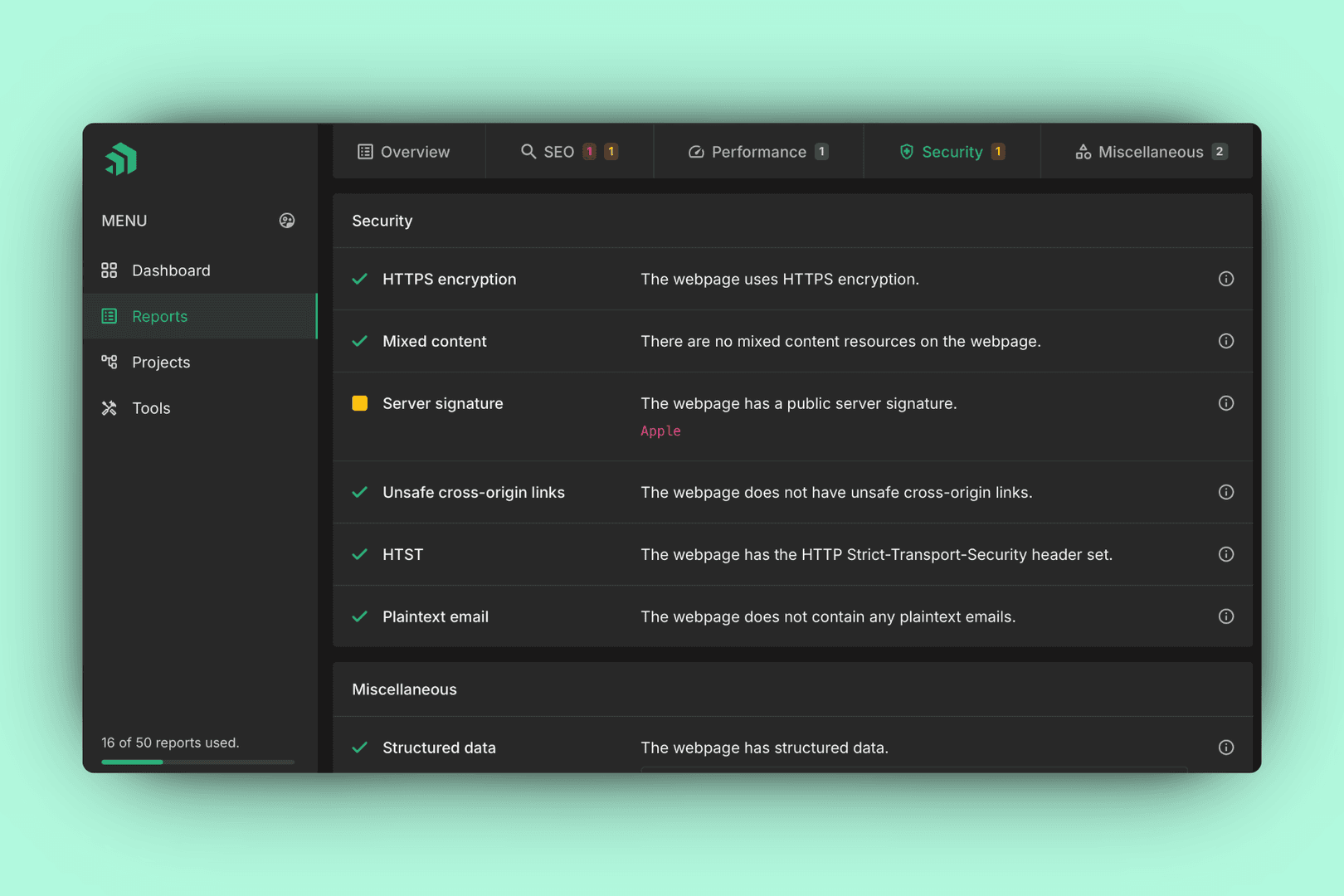Click the green app logo in sidebar

click(121, 159)
